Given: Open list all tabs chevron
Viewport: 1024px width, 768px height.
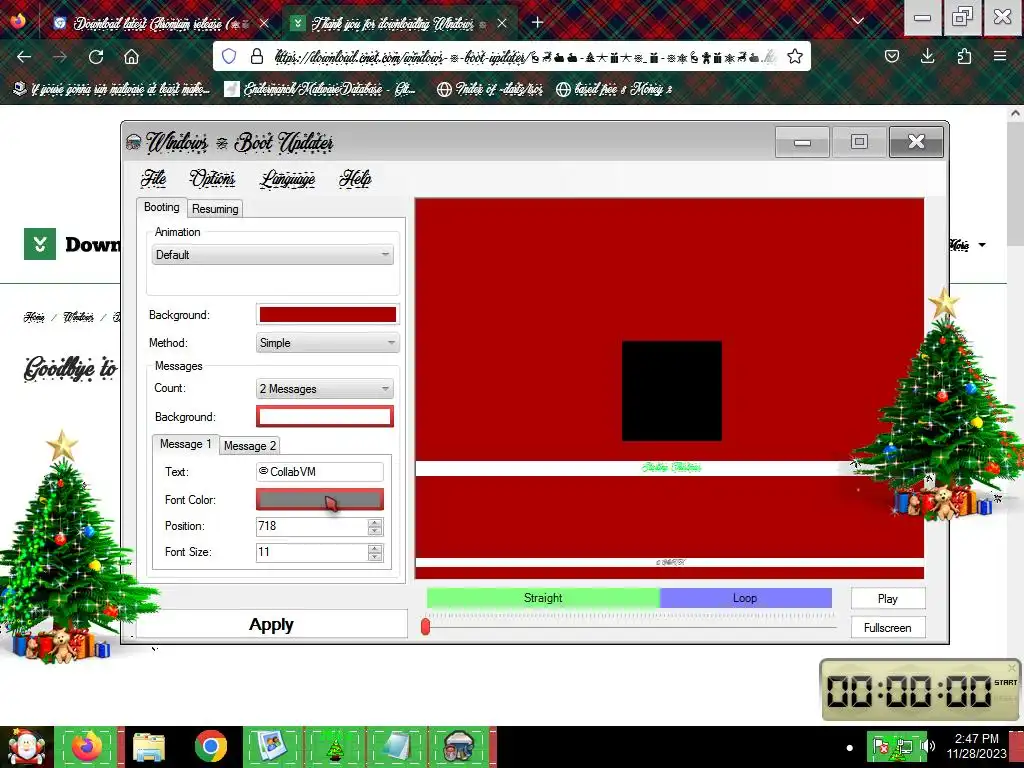Looking at the screenshot, I should click(857, 22).
